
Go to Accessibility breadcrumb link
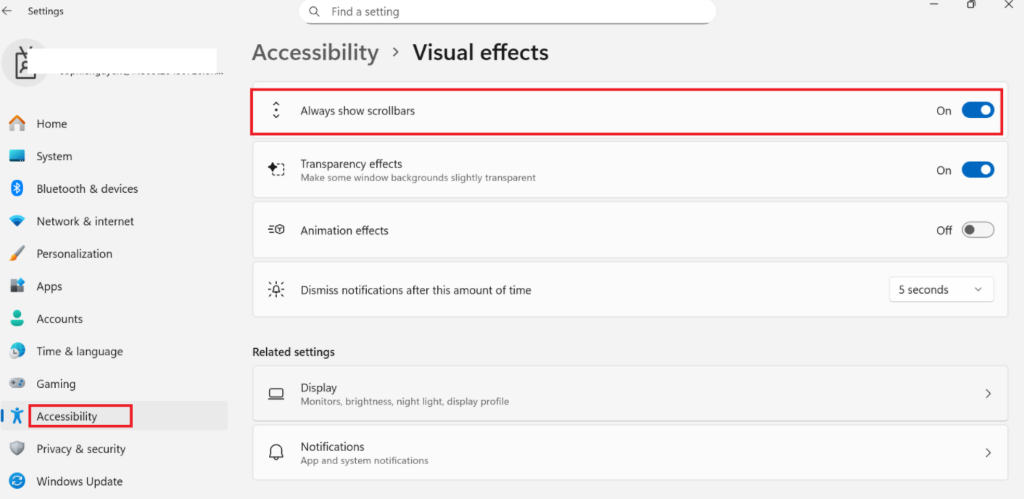315,52
